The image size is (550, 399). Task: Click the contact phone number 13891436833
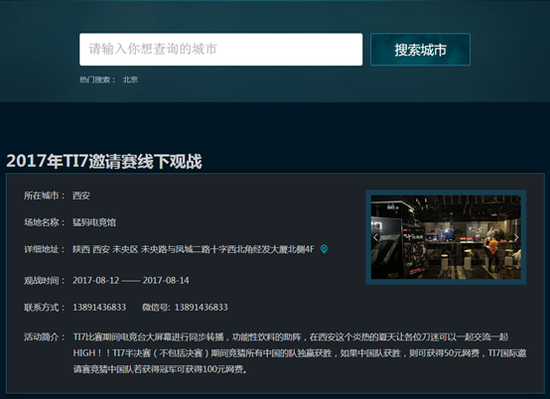click(x=99, y=307)
